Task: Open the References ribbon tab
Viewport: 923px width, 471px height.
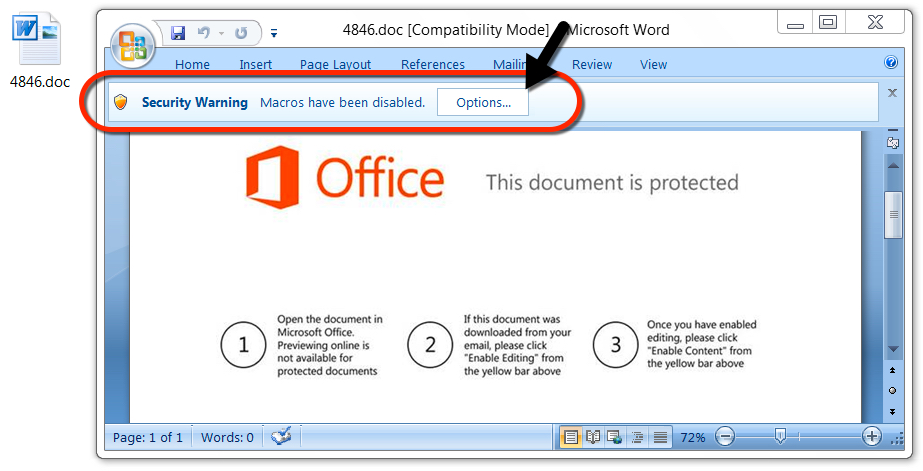Action: (x=433, y=65)
